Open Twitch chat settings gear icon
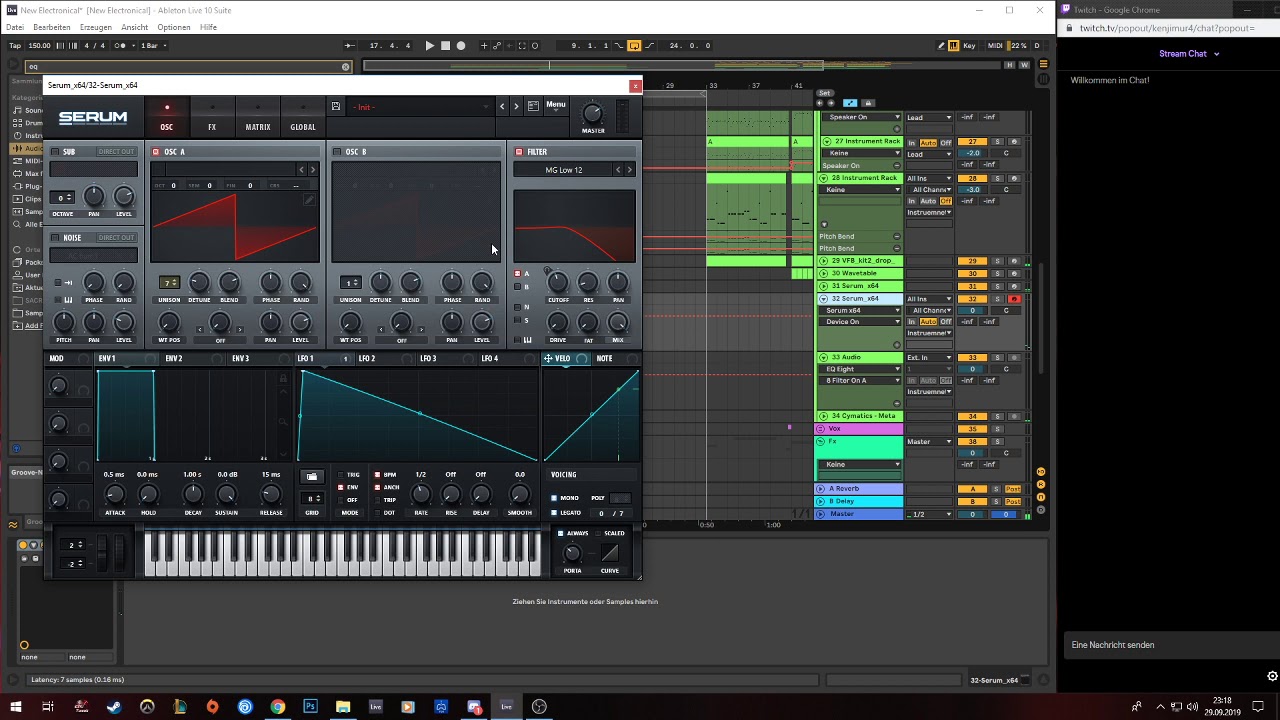The width and height of the screenshot is (1280, 720). pyautogui.click(x=1272, y=676)
